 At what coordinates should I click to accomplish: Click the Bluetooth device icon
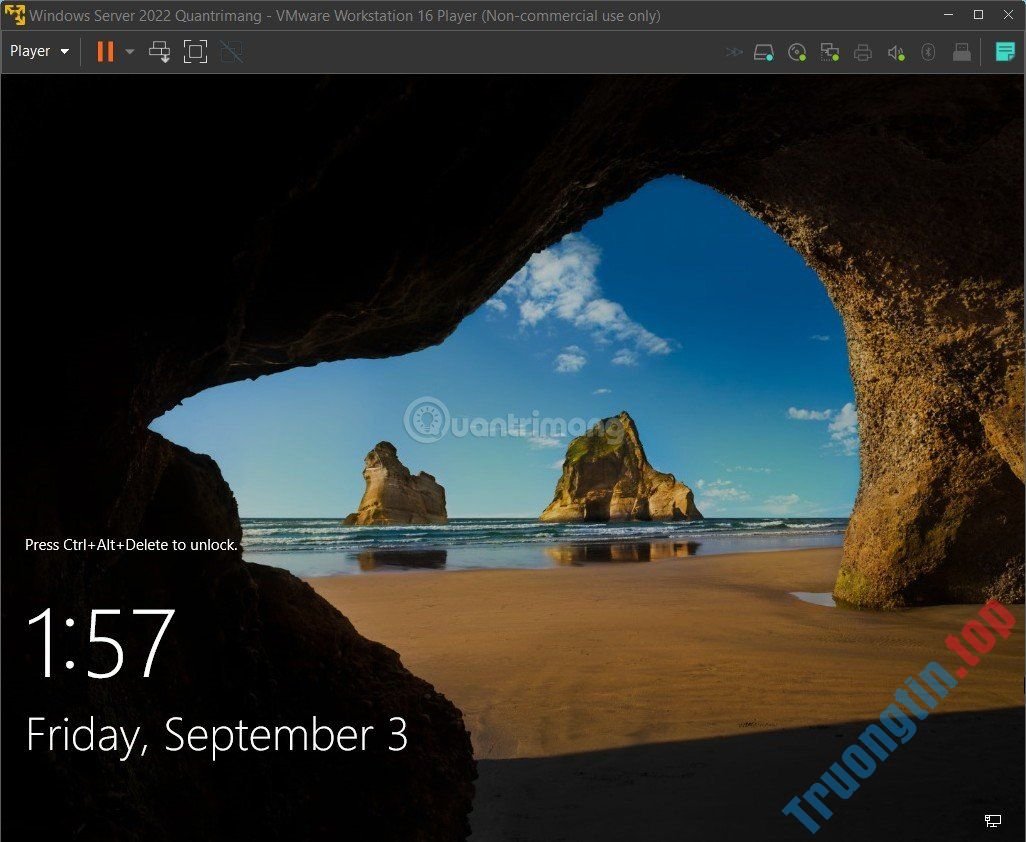[928, 51]
